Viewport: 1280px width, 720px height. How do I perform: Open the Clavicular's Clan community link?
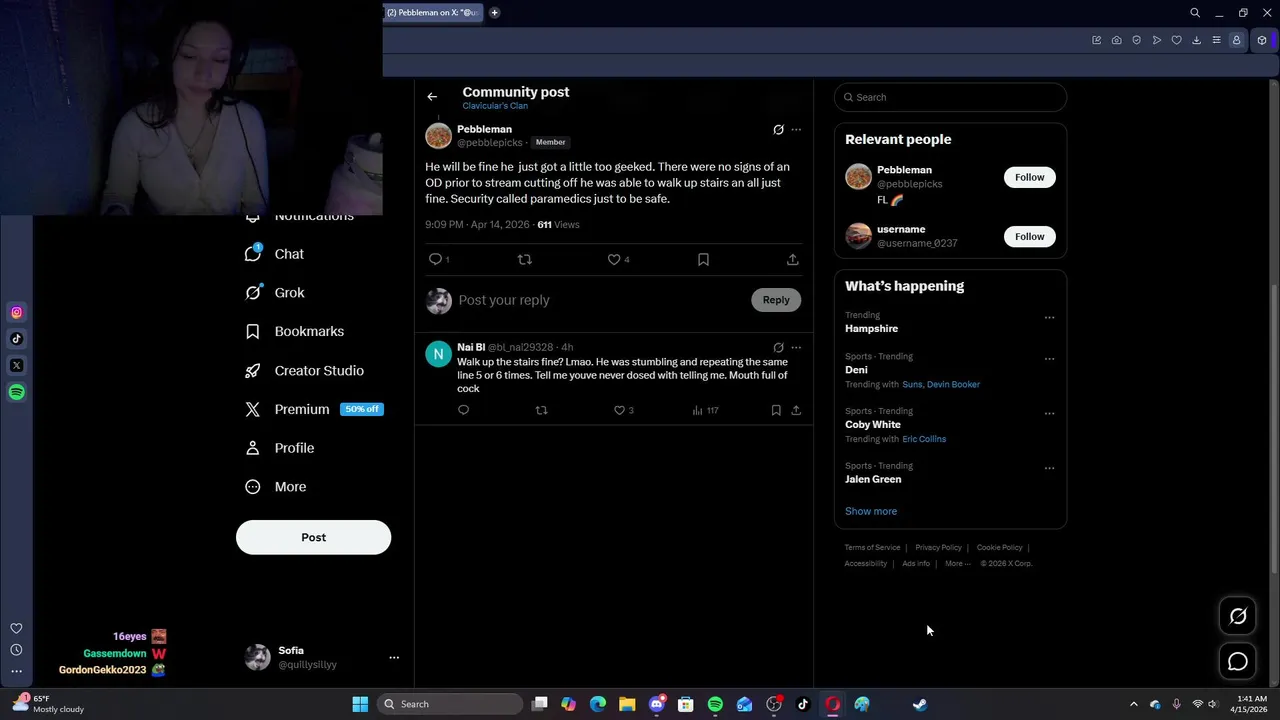point(495,106)
